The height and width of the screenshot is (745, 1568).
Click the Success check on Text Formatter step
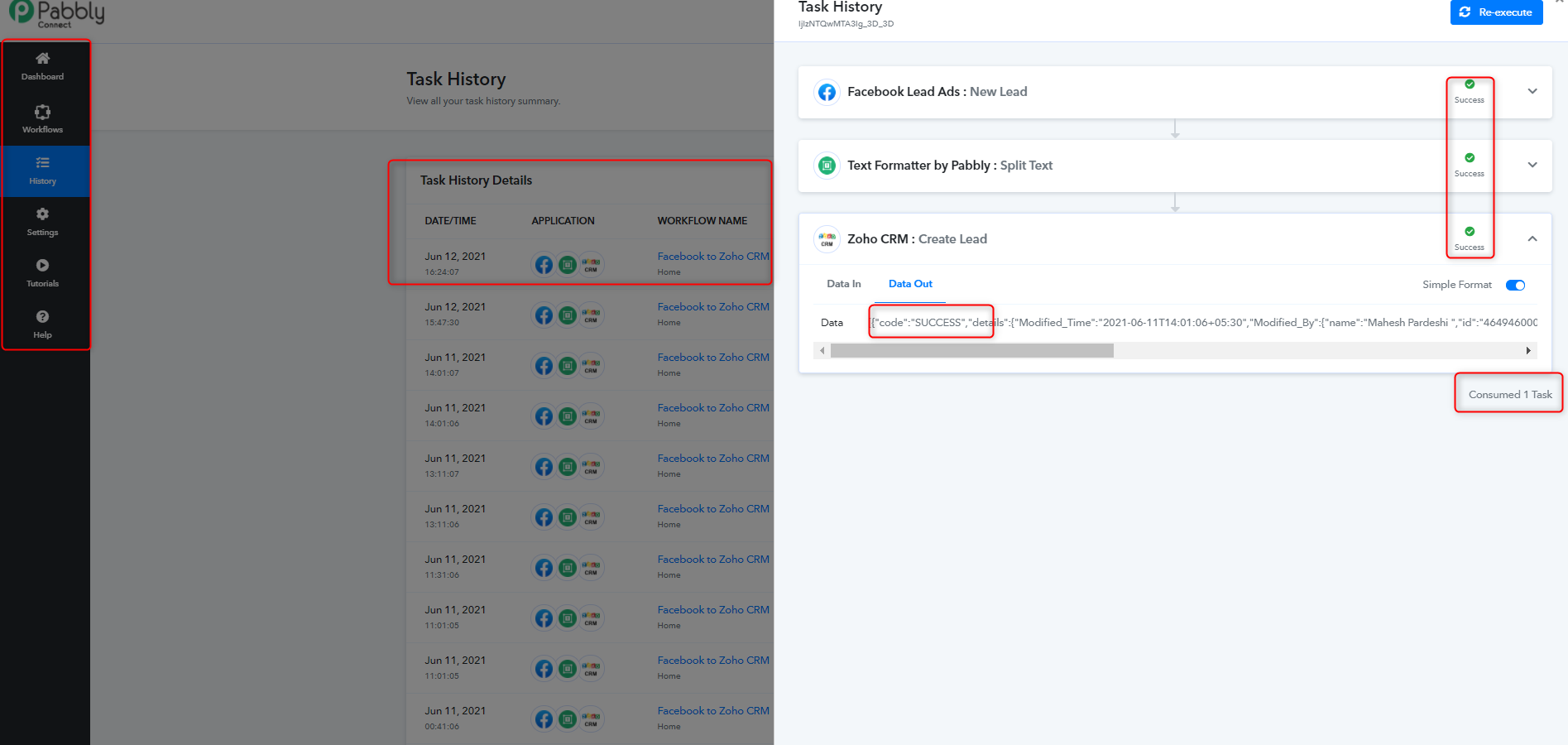coord(1470,158)
